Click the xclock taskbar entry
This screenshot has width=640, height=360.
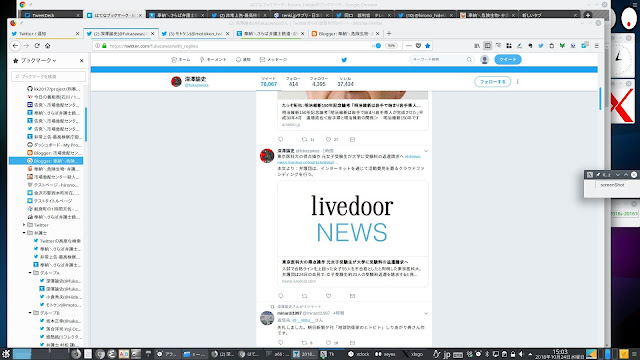tap(359, 354)
